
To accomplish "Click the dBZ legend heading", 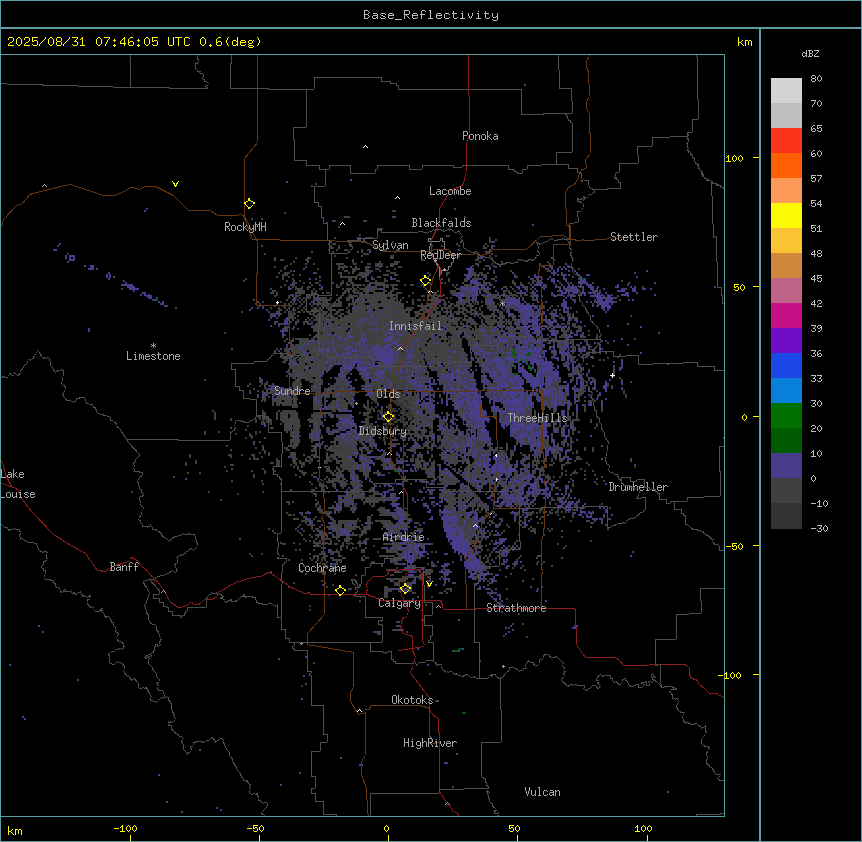I will pos(810,54).
